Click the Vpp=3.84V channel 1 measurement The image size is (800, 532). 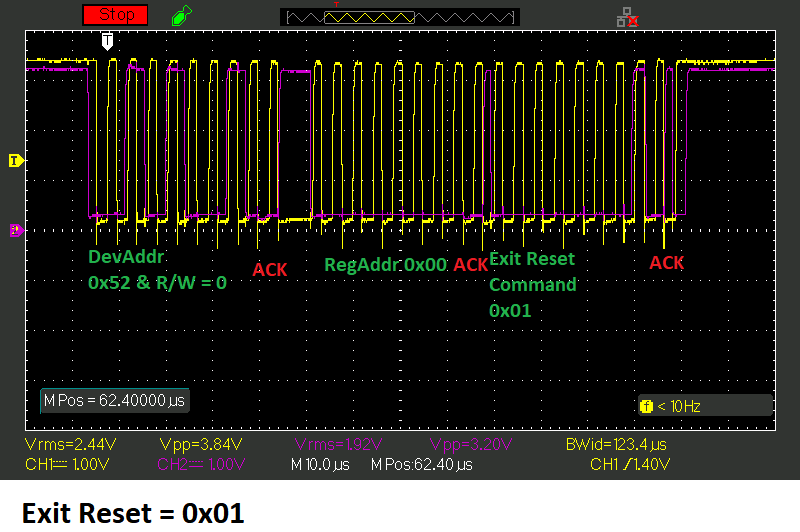201,444
